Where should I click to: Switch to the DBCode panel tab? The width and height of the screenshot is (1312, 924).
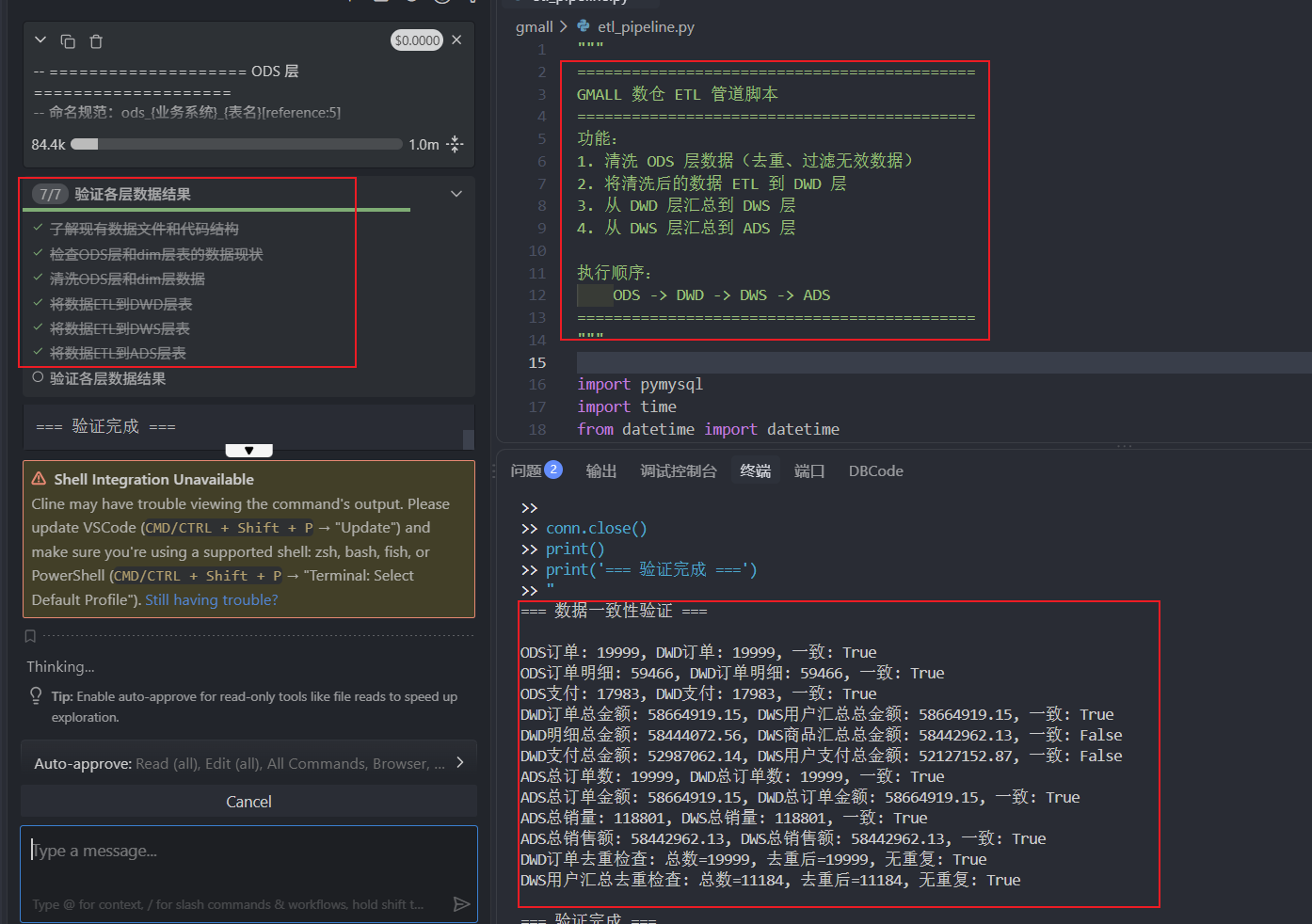coord(875,470)
